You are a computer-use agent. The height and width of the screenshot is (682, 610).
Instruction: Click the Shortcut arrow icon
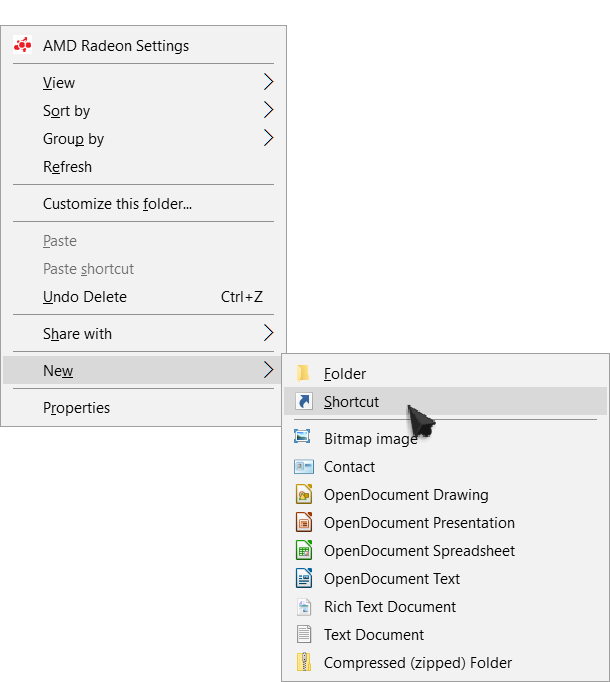[304, 401]
